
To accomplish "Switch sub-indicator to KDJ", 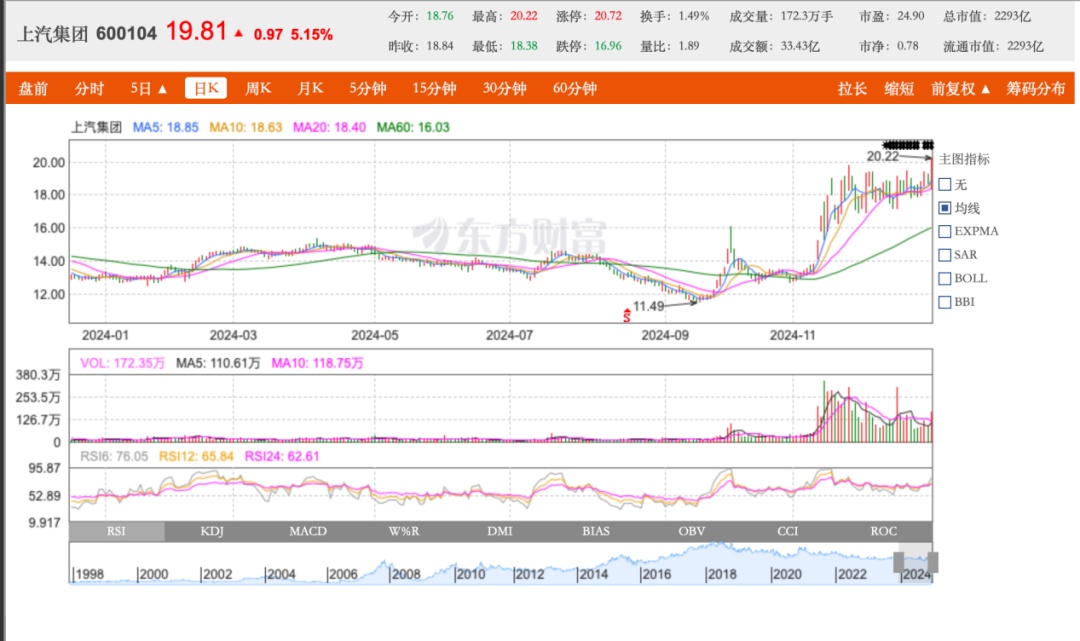I will (x=212, y=531).
